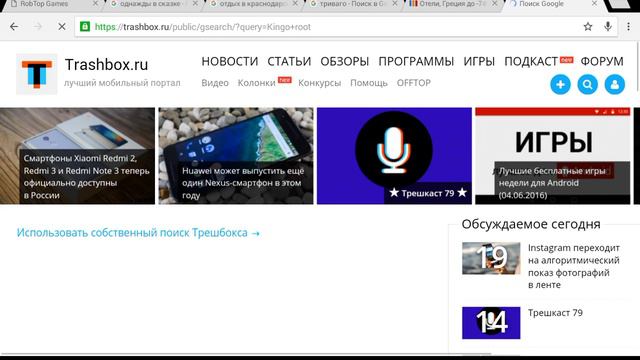Click the blue plus add button
Viewport: 640px width, 360px height.
tap(560, 84)
